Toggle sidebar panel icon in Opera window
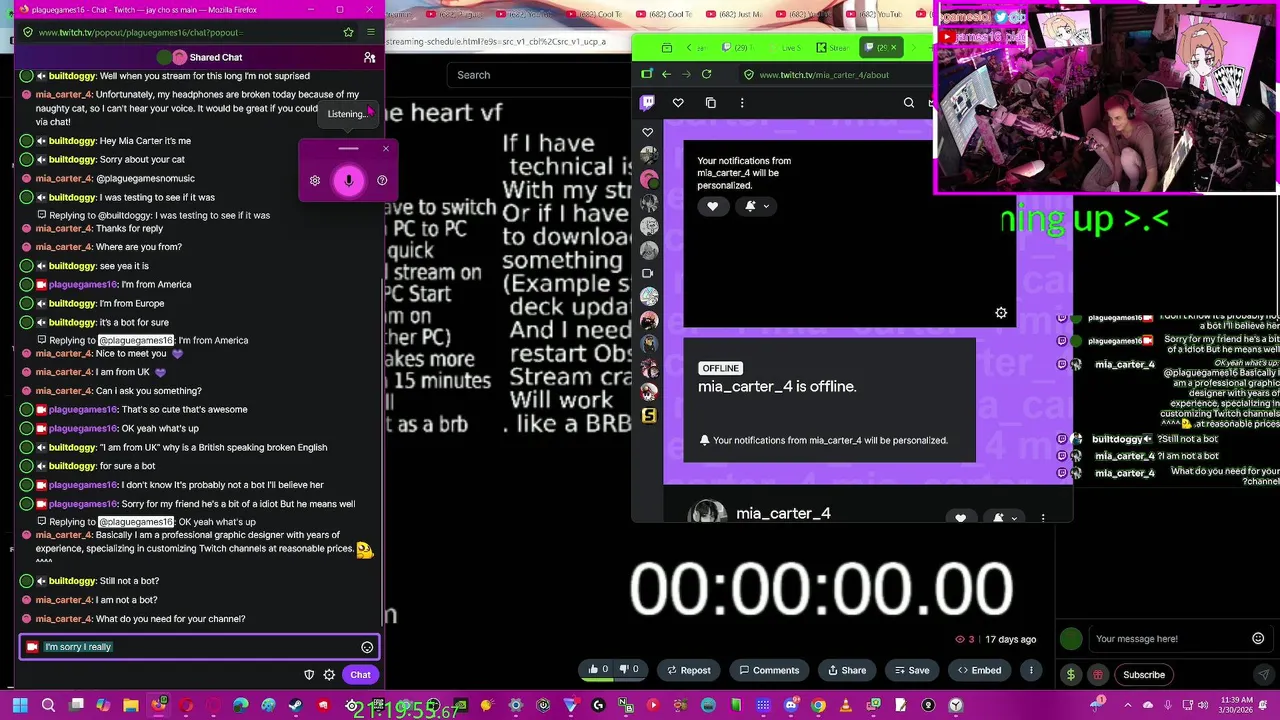The image size is (1280, 720). (646, 74)
